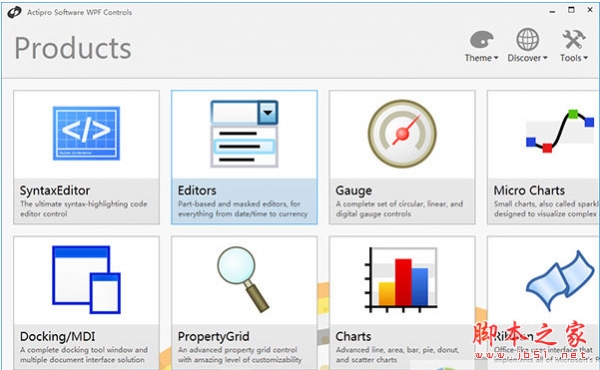Viewport: 600px width, 370px height.
Task: Click the 'Part-based and masked editors' description
Action: 243,209
